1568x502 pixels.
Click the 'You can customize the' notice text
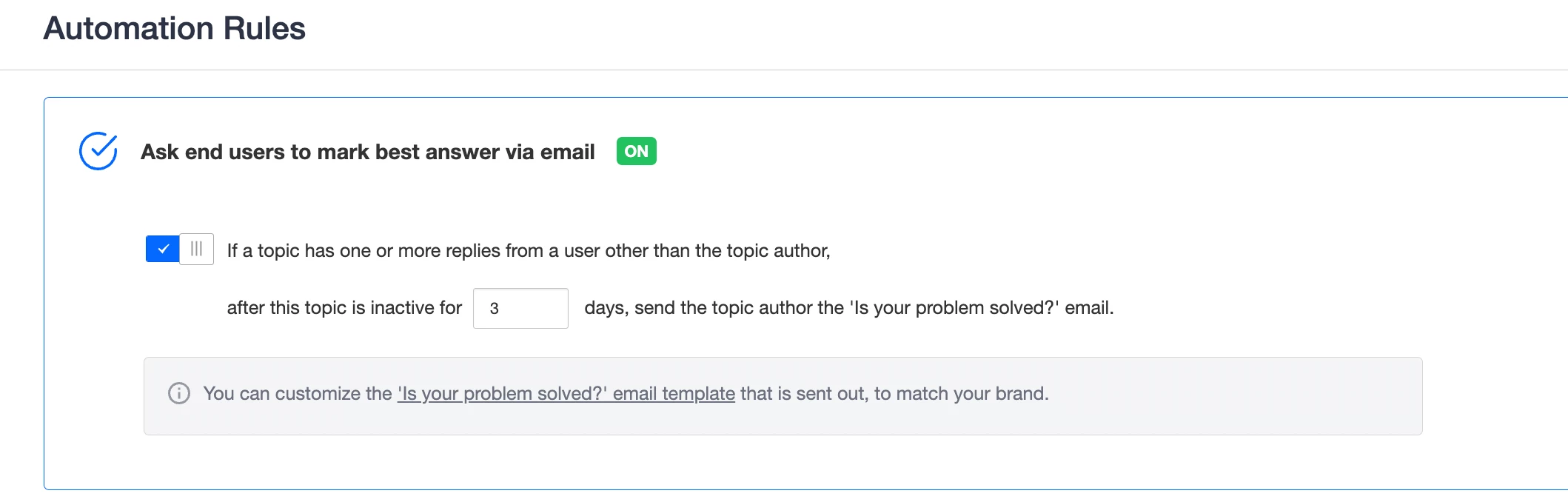[x=298, y=393]
